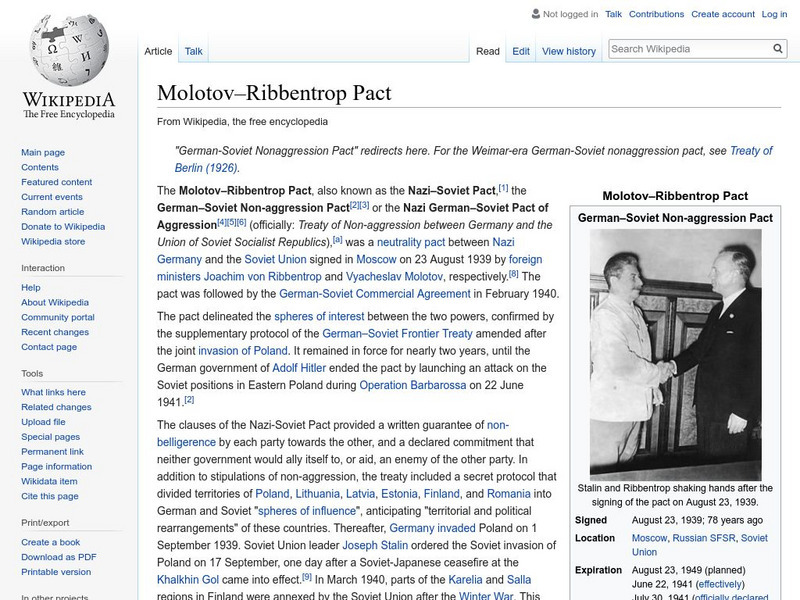
Task: Open Special pages
Action: [51, 436]
